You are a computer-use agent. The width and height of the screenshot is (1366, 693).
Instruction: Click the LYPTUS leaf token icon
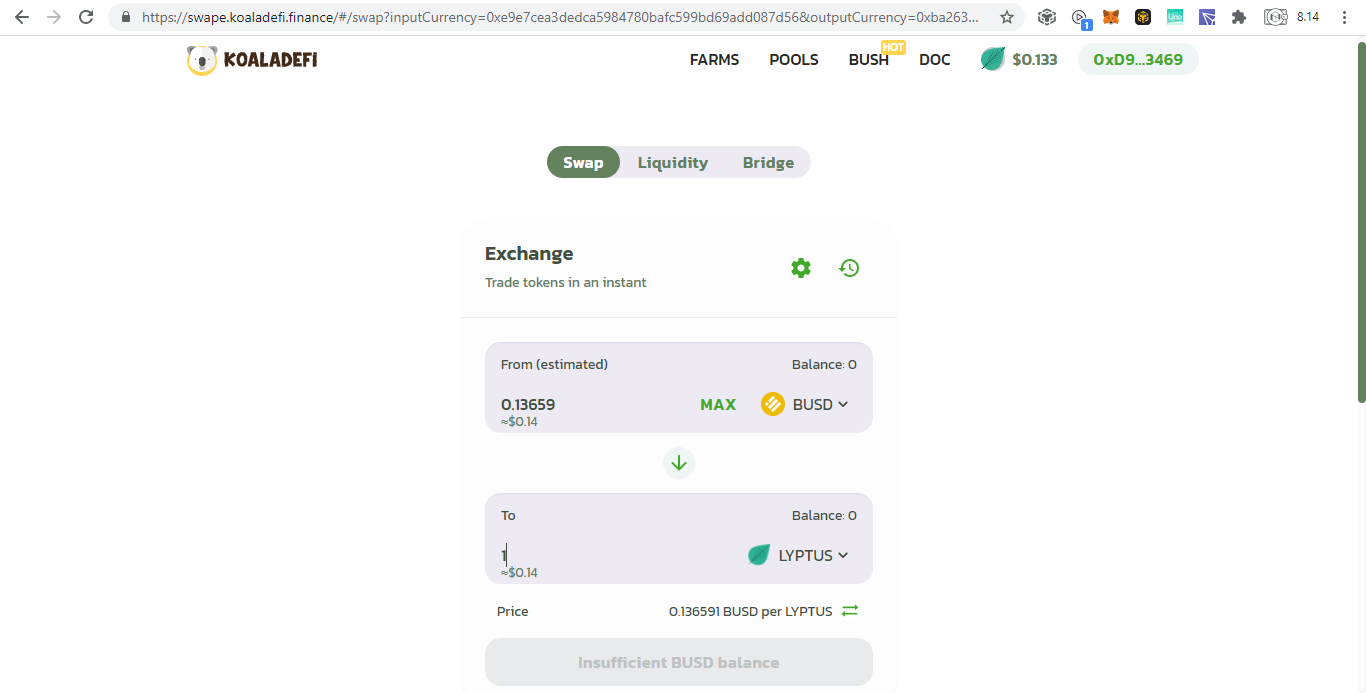(759, 555)
